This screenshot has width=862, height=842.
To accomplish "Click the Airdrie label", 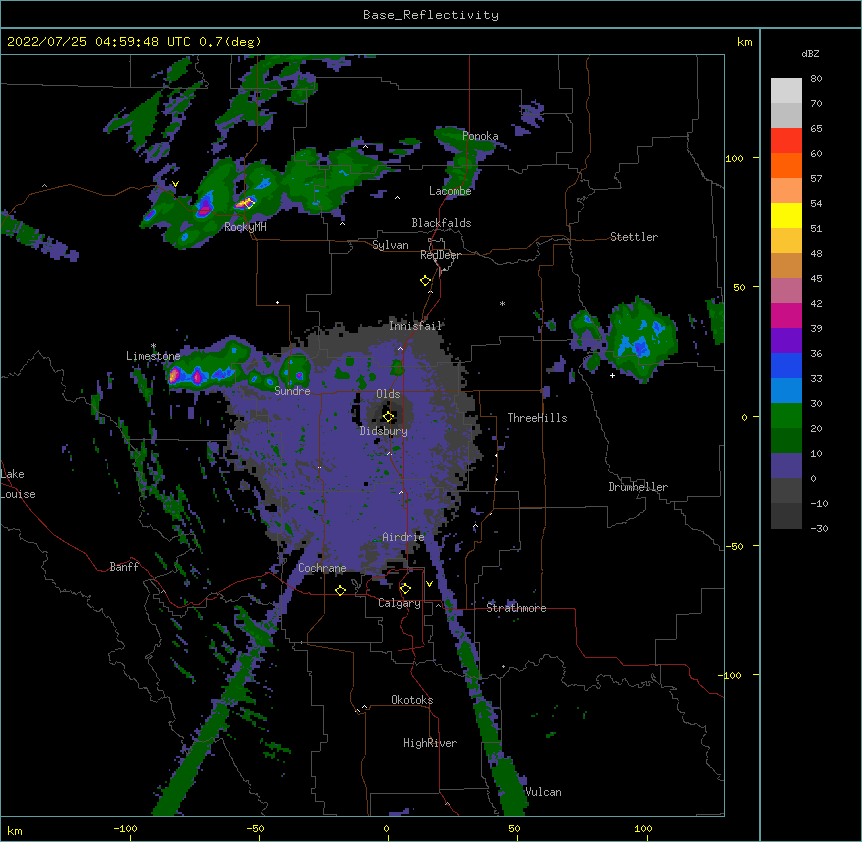I will tap(404, 537).
